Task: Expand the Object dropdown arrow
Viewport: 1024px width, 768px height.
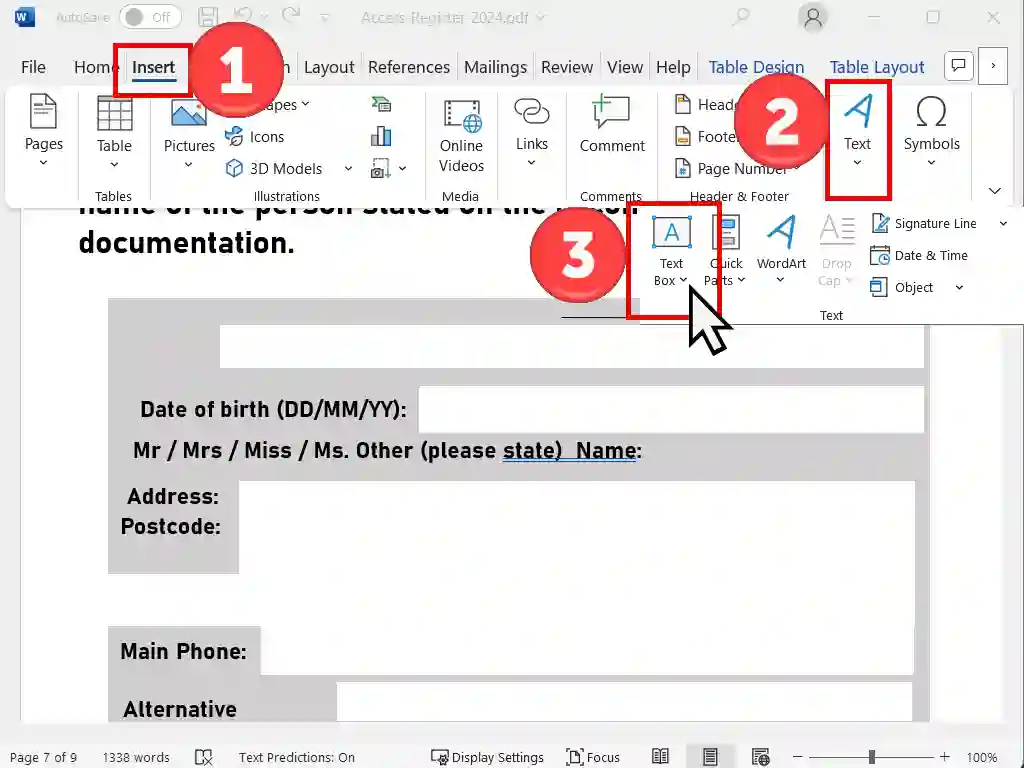Action: 959,288
